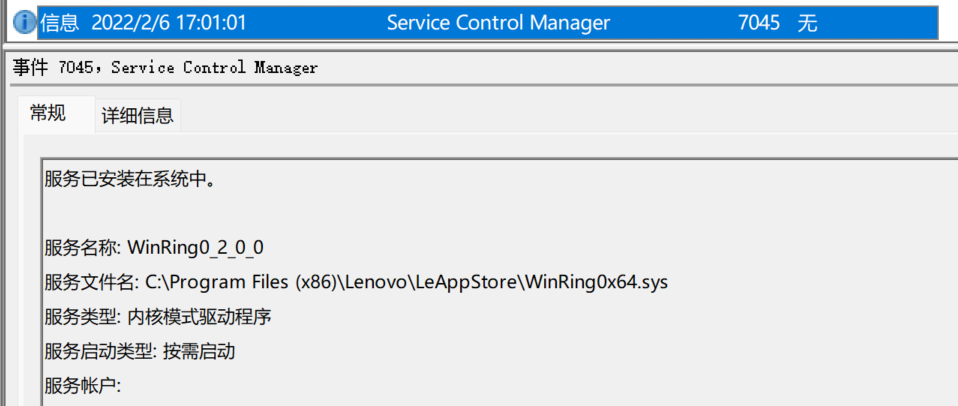Screen dimensions: 958x406
Task: Click the blue information icon on event row
Action: (x=24, y=23)
